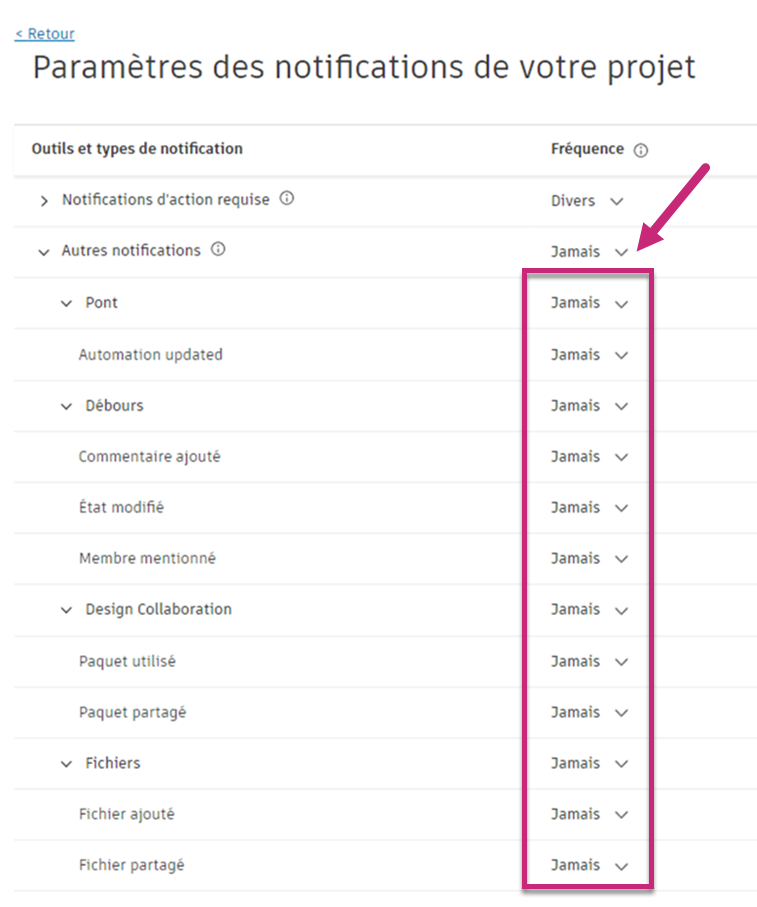Open frequency dropdown for Autres notifications
The height and width of the screenshot is (907, 757).
589,252
